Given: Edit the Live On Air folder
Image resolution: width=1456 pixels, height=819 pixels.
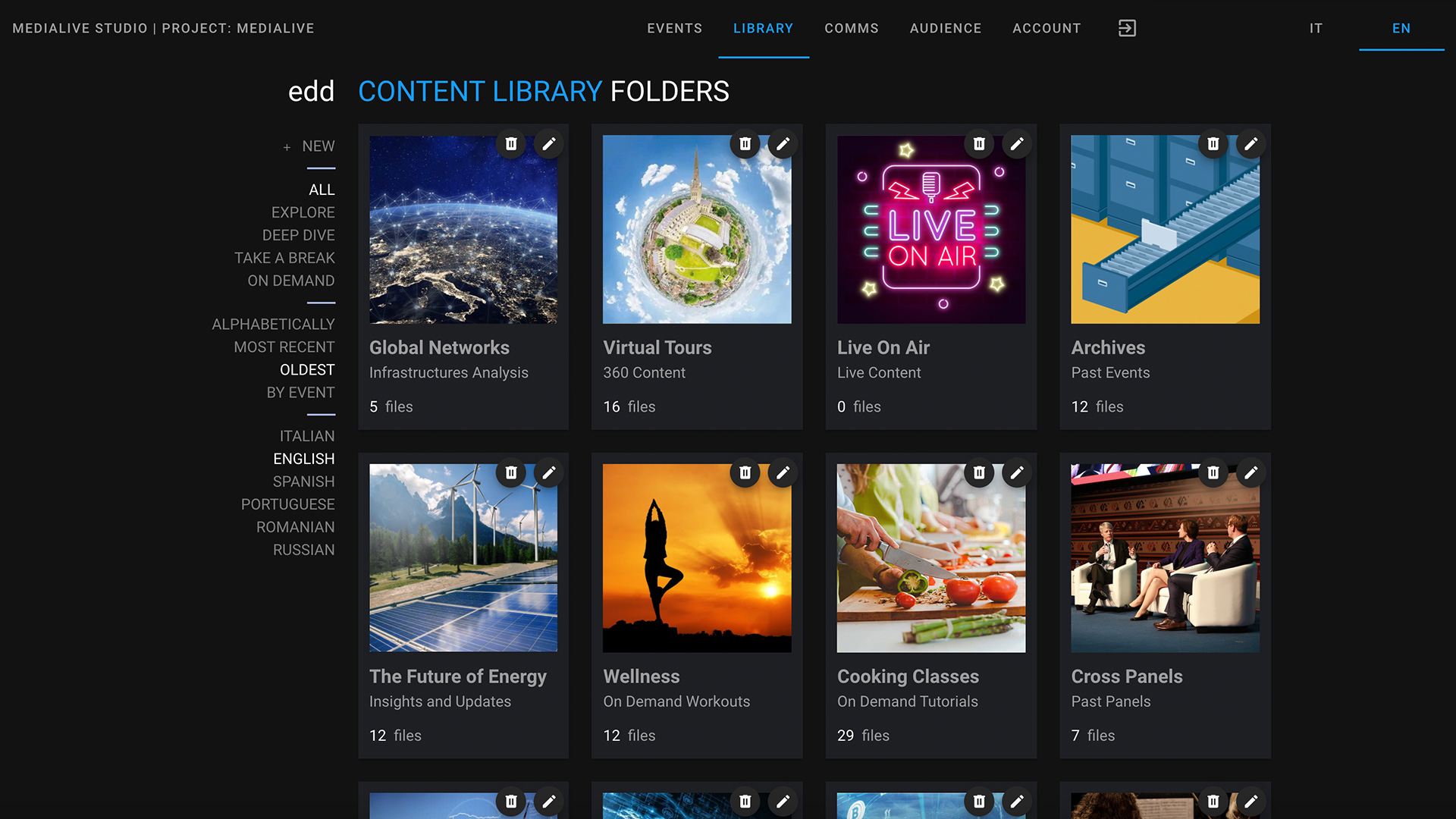Looking at the screenshot, I should 1017,143.
